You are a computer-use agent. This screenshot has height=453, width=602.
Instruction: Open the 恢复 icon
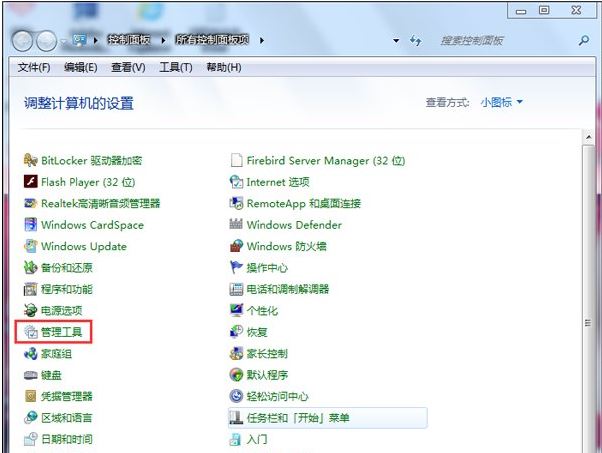[x=236, y=332]
